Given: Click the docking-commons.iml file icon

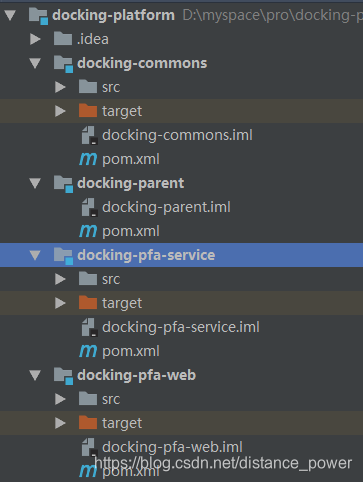Looking at the screenshot, I should click(x=89, y=135).
